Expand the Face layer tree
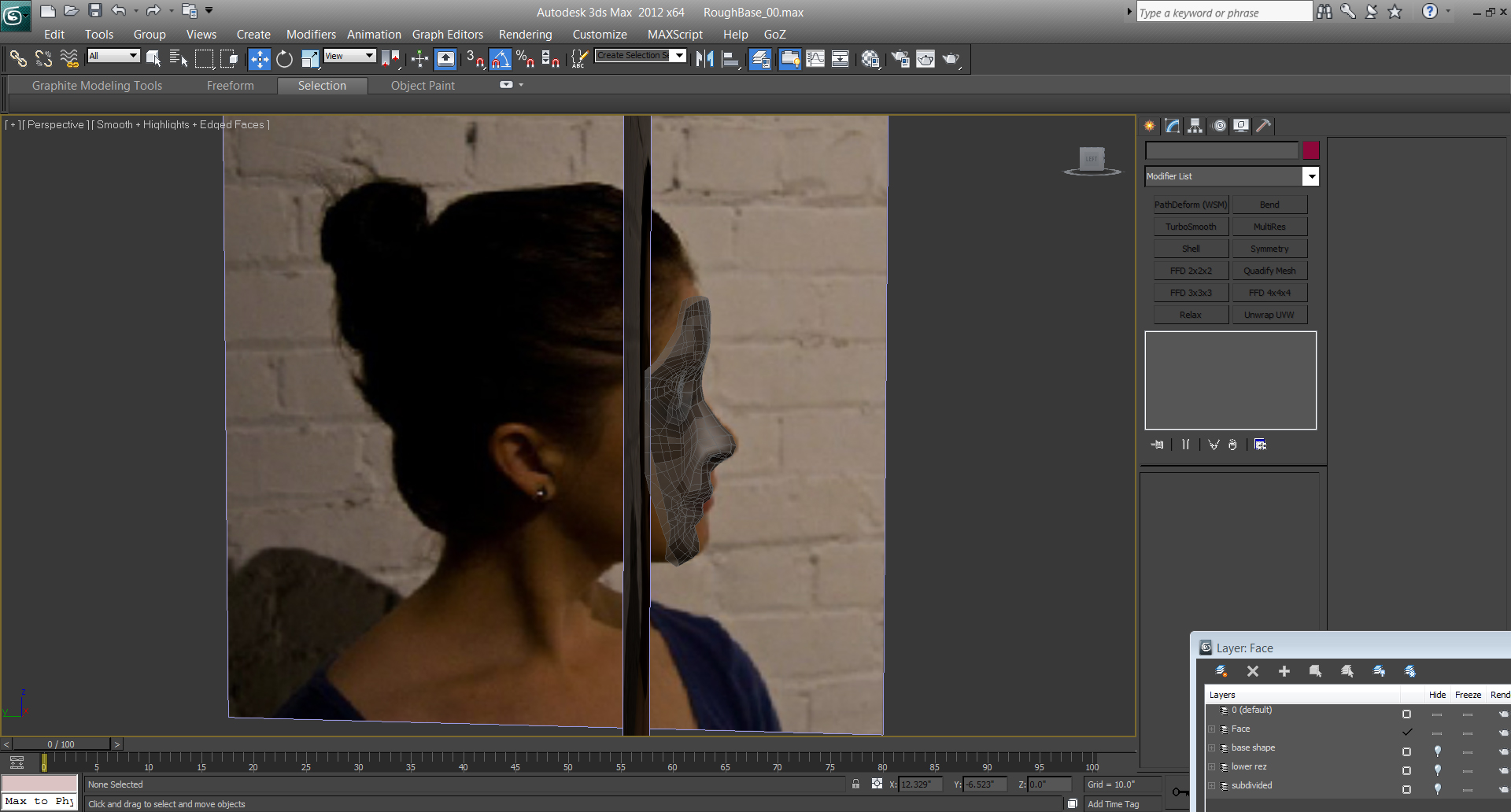 tap(1212, 729)
